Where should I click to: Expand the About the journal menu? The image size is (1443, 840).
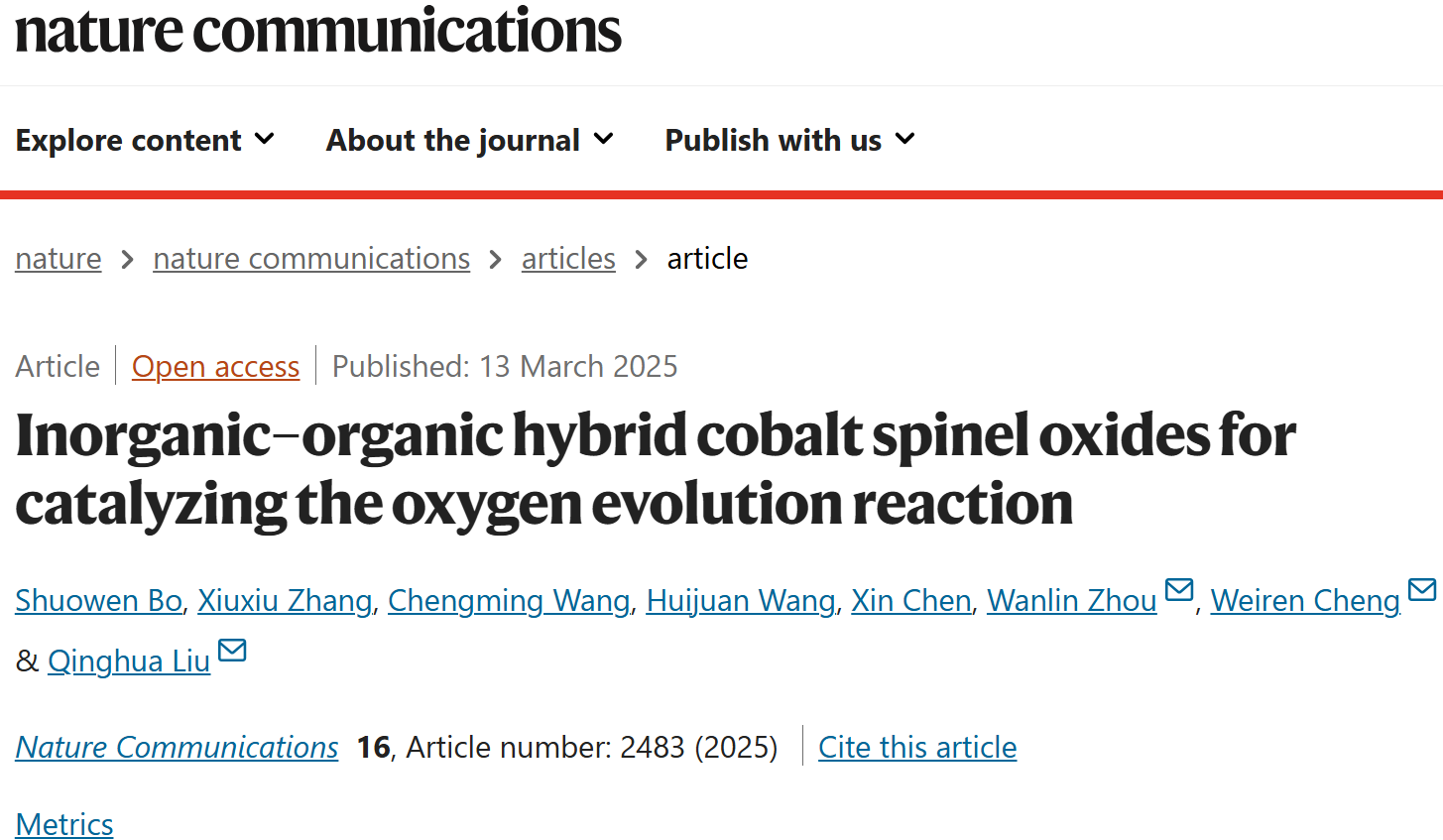coord(470,140)
